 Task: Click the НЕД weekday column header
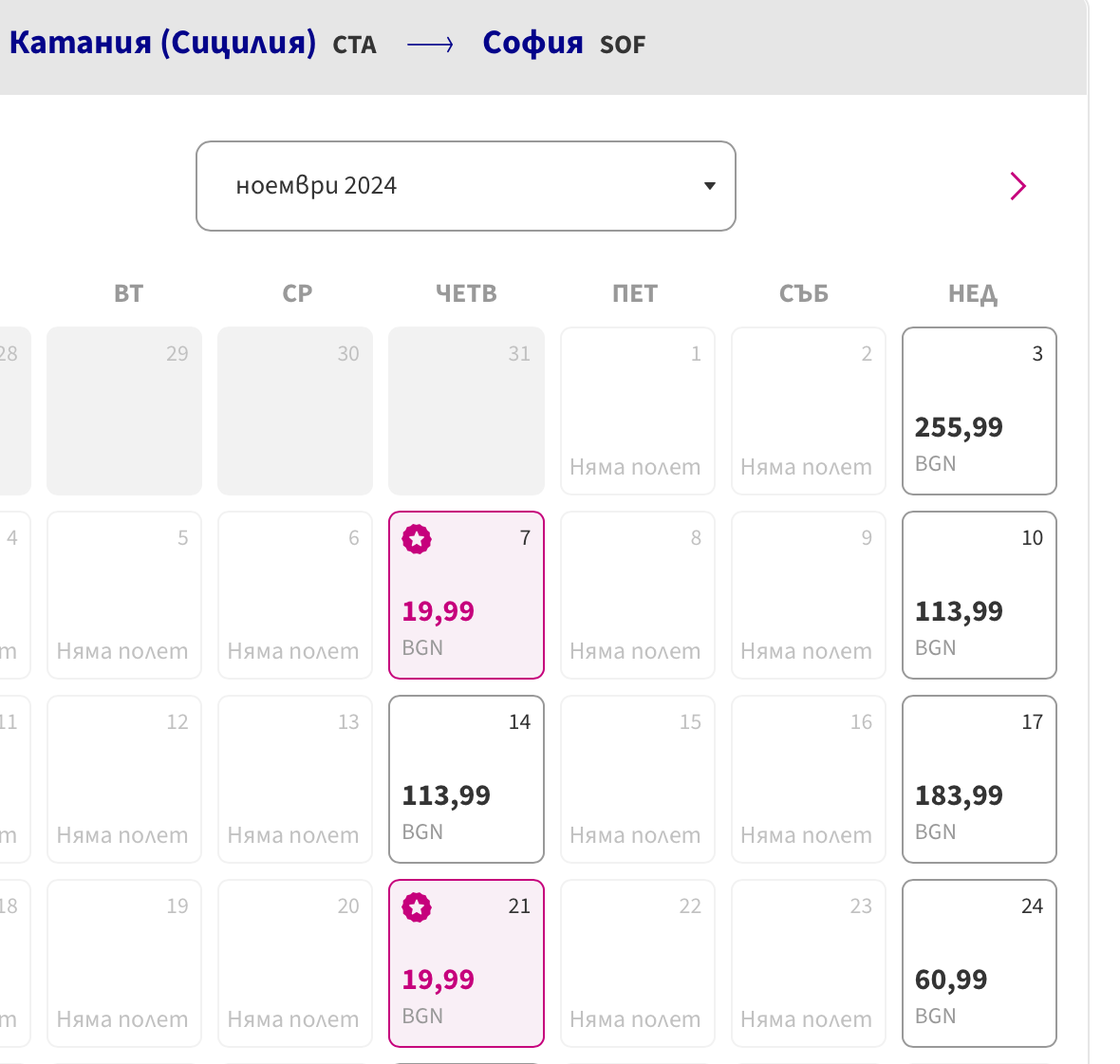pyautogui.click(x=973, y=294)
